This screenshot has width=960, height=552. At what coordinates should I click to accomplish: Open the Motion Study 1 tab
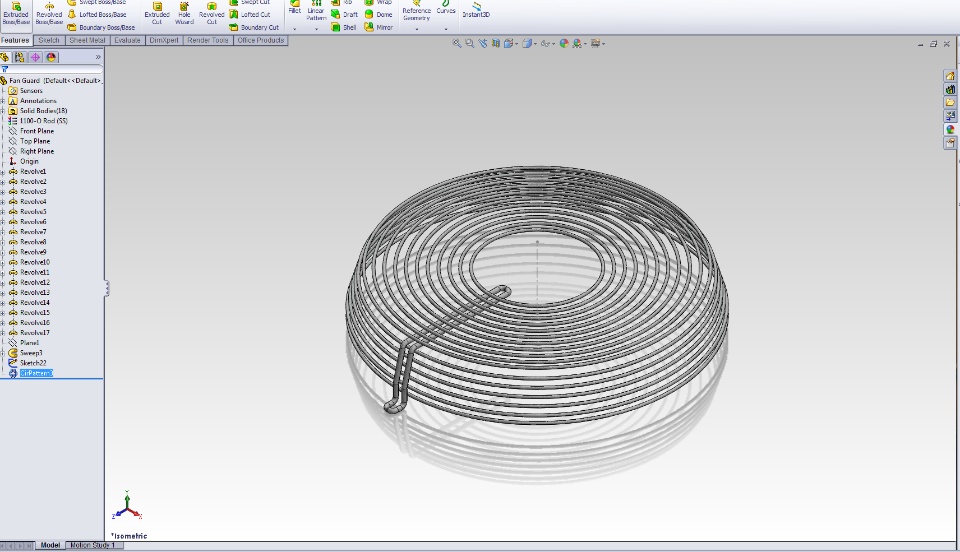pos(92,546)
